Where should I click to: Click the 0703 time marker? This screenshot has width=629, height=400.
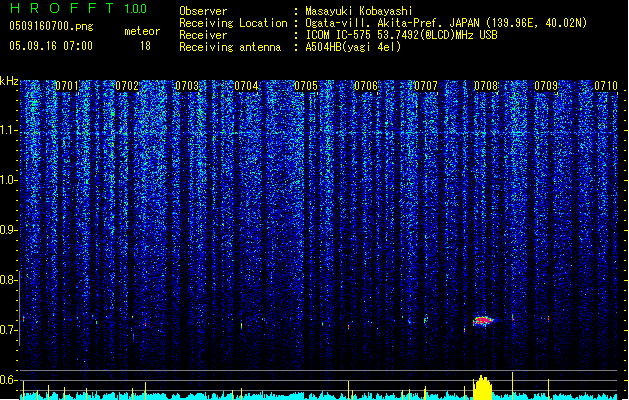pyautogui.click(x=187, y=86)
